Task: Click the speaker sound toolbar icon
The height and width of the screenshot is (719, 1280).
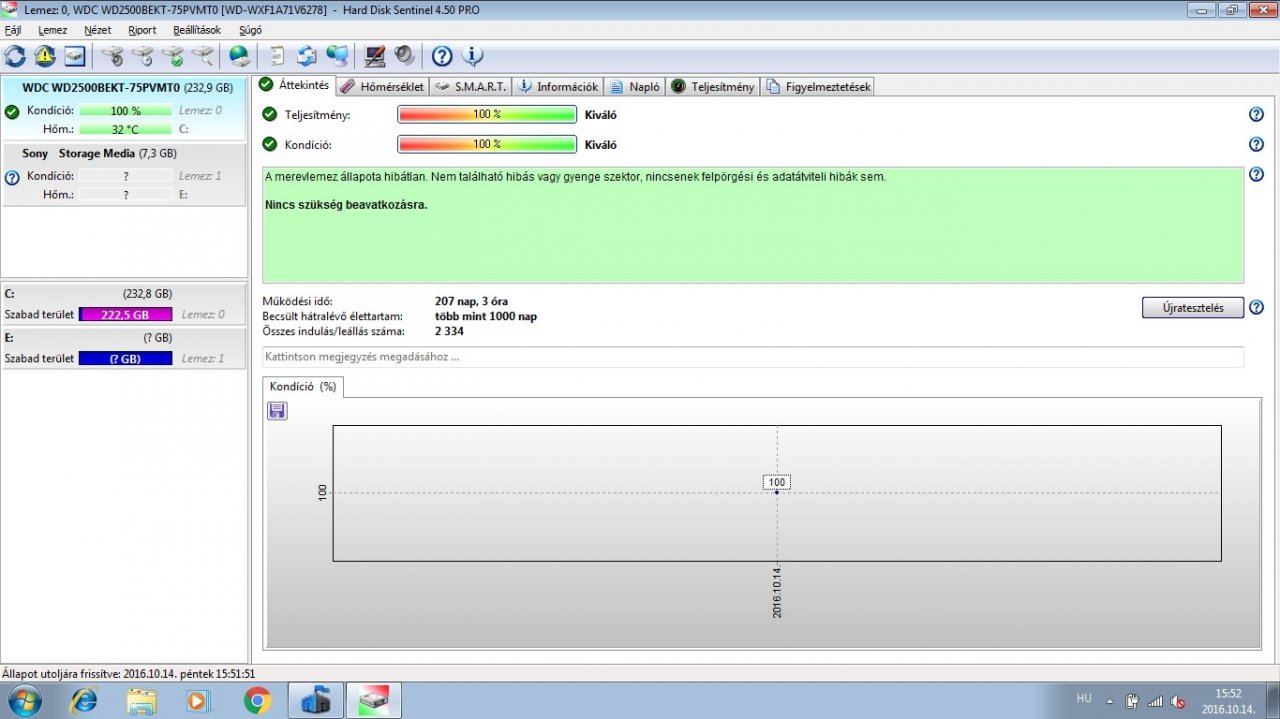Action: [404, 56]
